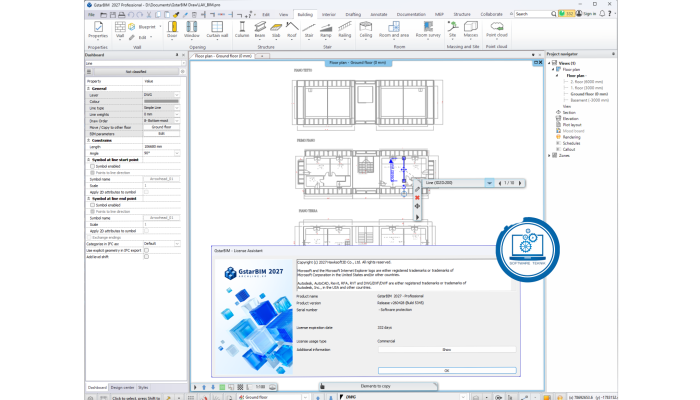Viewport: 700px width, 400px height.
Task: Click the up arrow in view toolbar
Action: pos(204,387)
